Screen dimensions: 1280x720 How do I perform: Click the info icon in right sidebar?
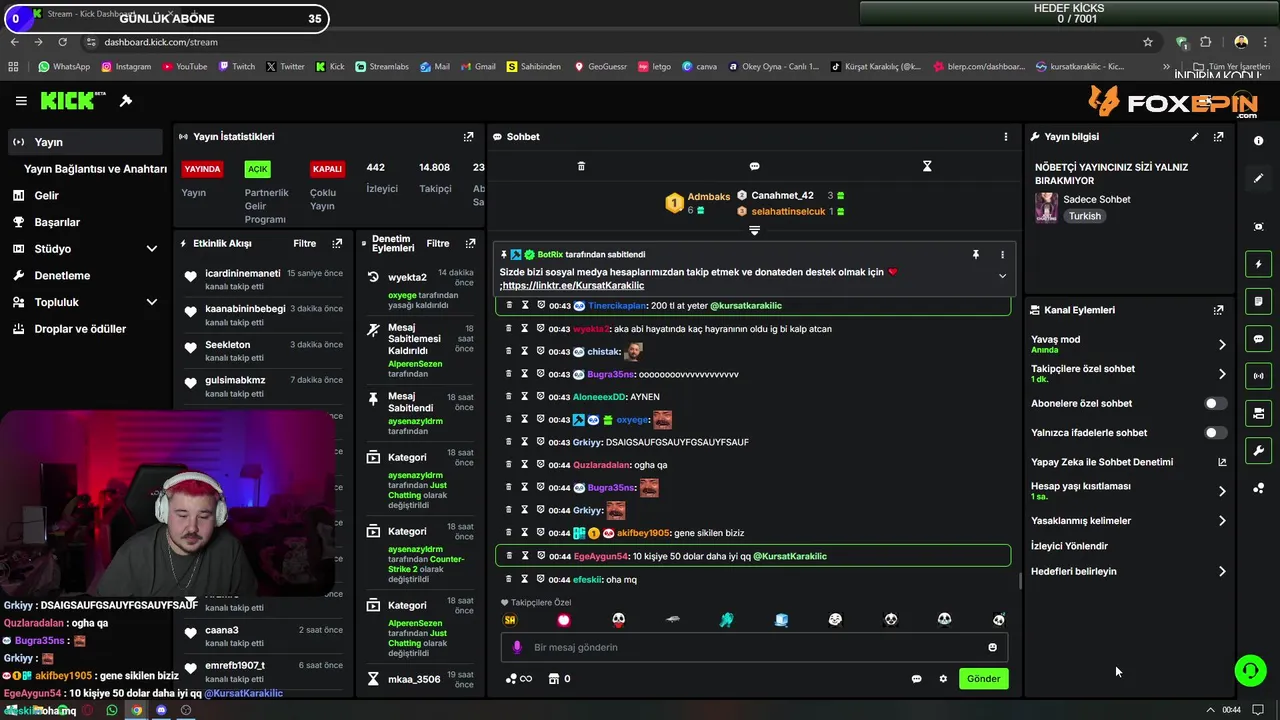click(1258, 141)
